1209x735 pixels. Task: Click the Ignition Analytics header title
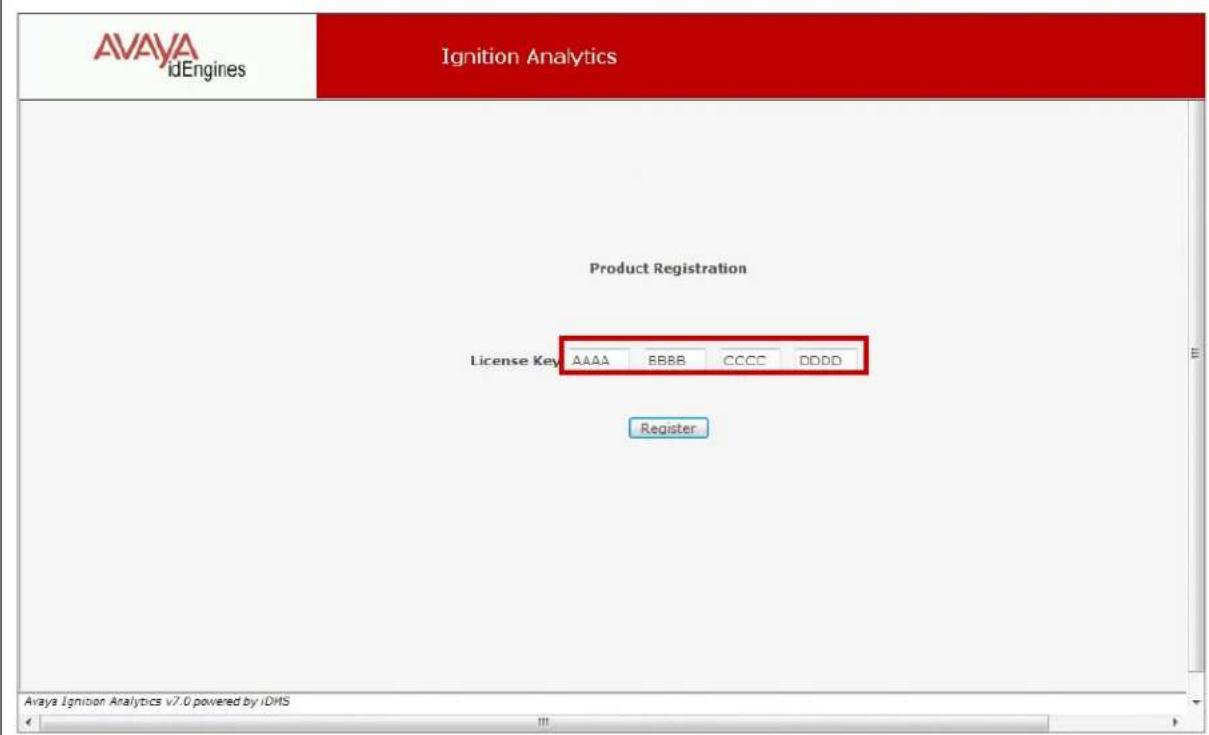(528, 56)
